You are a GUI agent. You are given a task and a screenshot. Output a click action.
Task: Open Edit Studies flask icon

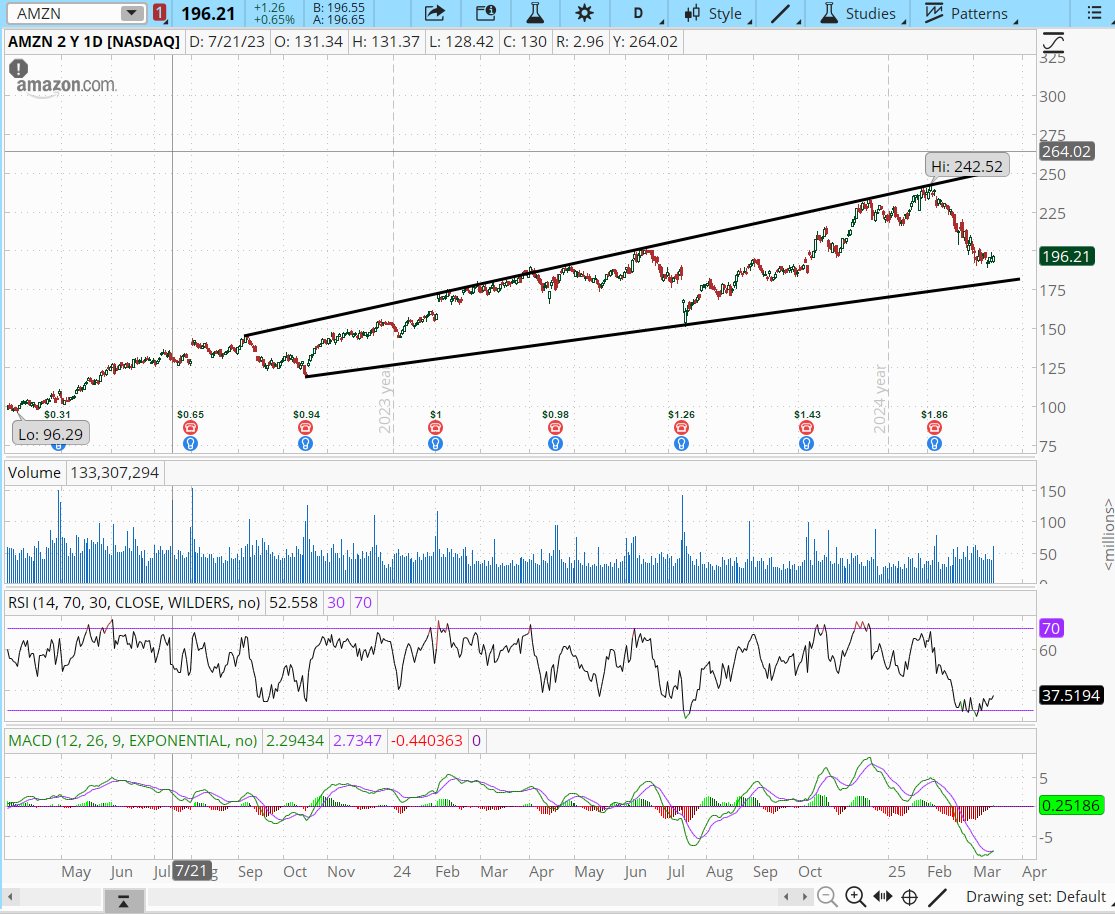tap(535, 14)
